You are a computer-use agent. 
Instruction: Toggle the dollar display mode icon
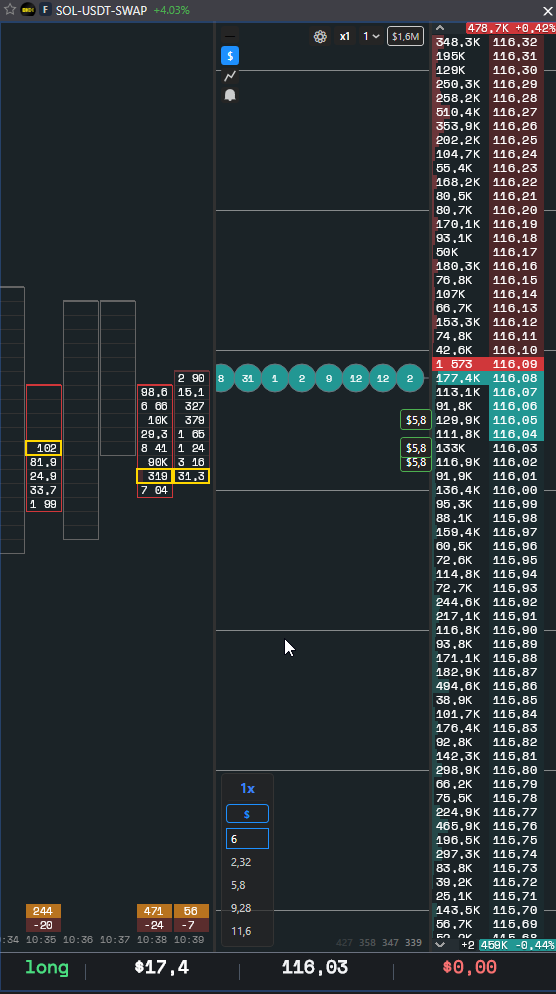[x=230, y=56]
